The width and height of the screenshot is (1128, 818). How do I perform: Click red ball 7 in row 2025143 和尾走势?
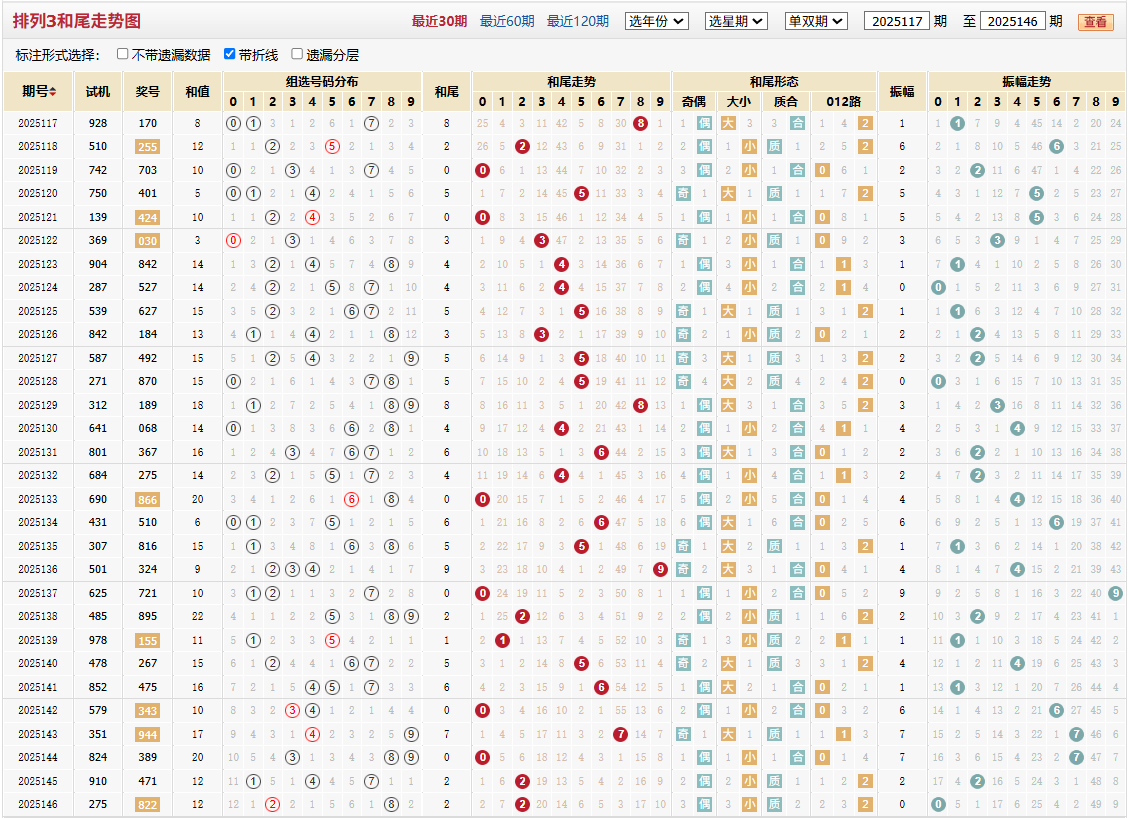click(x=620, y=734)
